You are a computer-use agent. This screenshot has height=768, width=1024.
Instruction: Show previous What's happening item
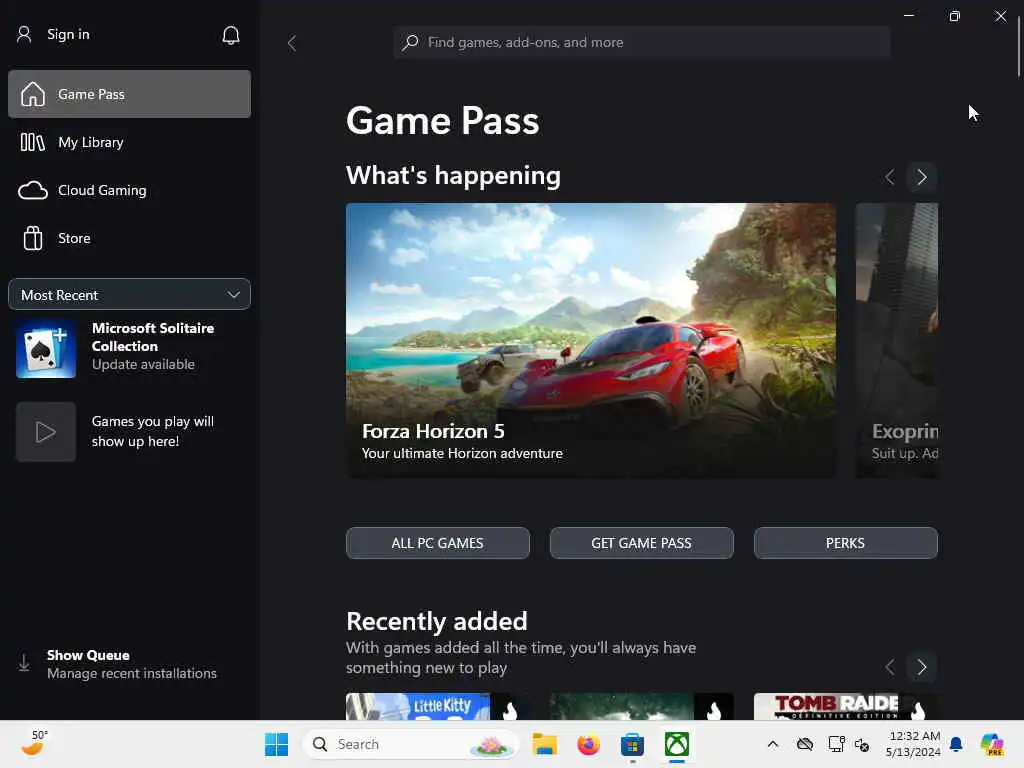(889, 177)
